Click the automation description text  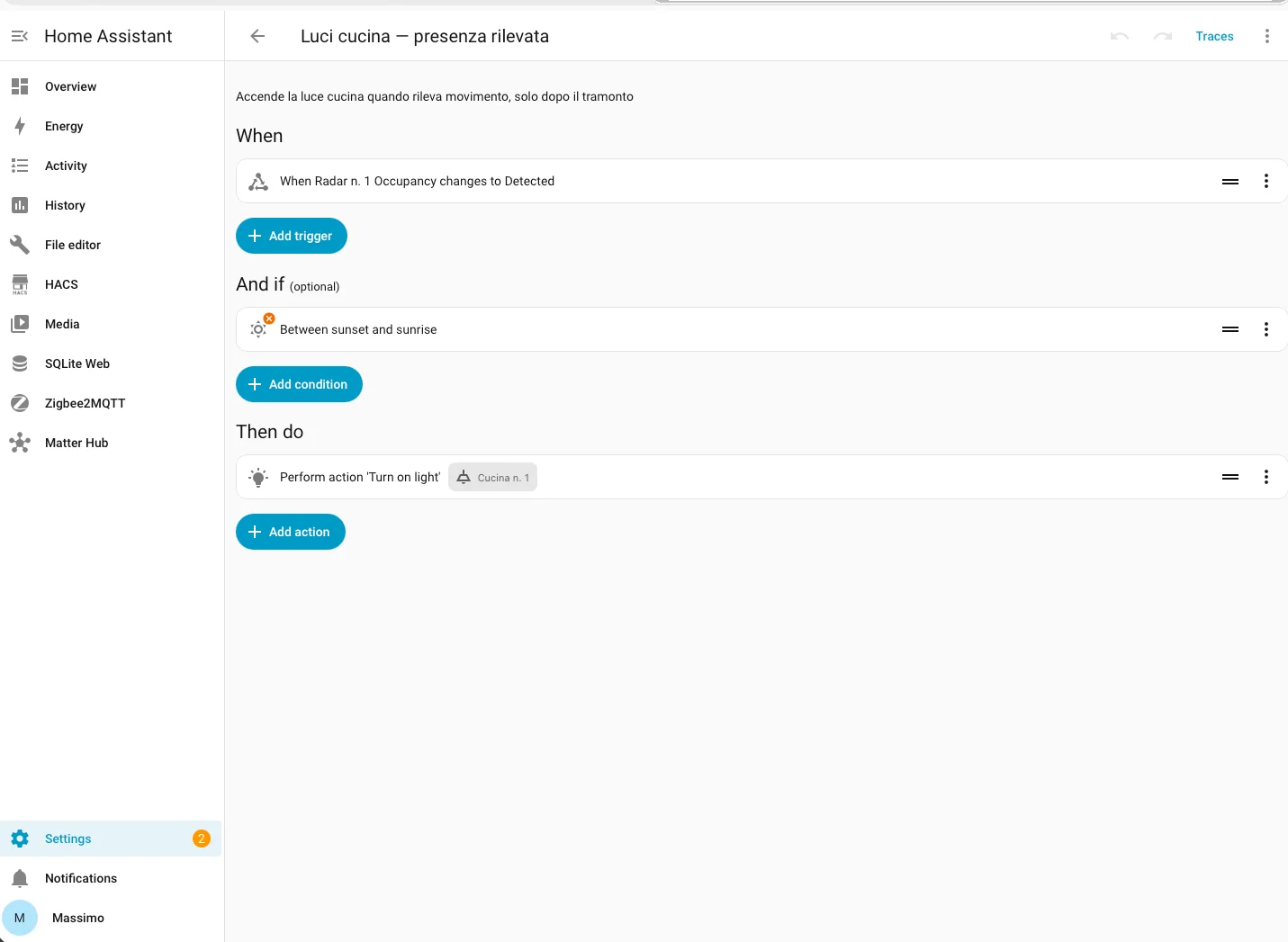point(435,96)
